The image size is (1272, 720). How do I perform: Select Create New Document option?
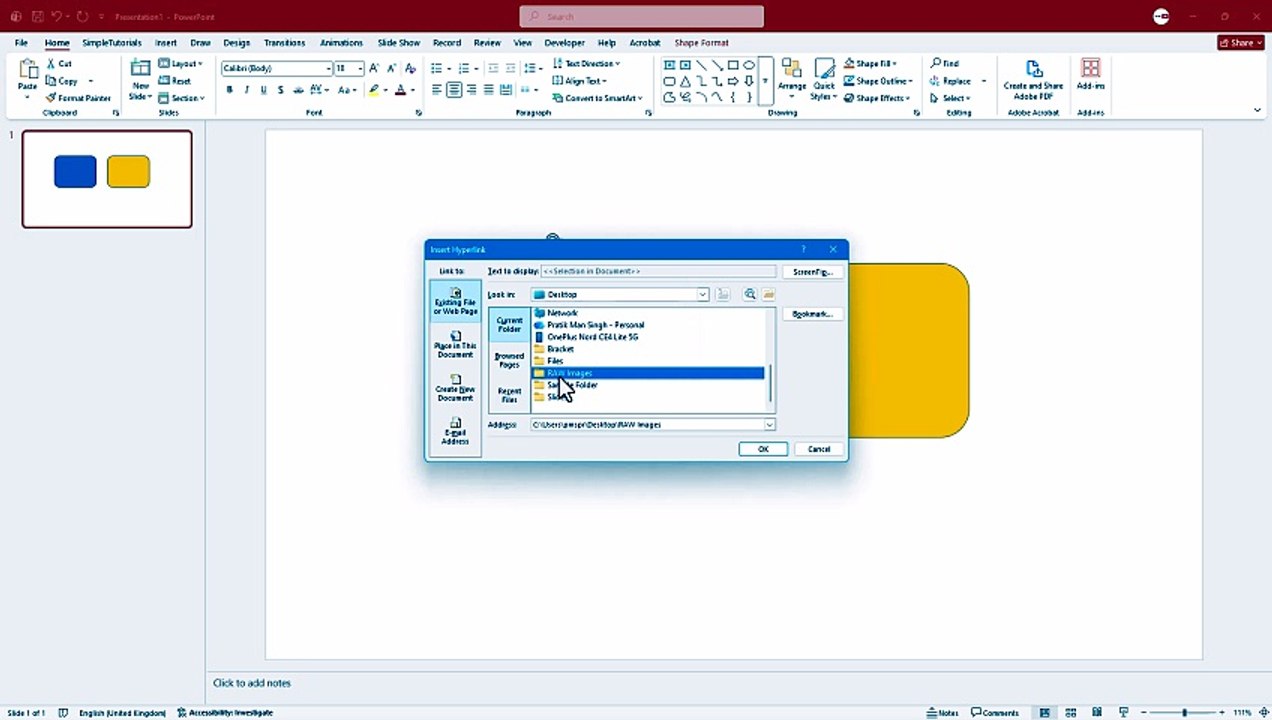(x=455, y=387)
